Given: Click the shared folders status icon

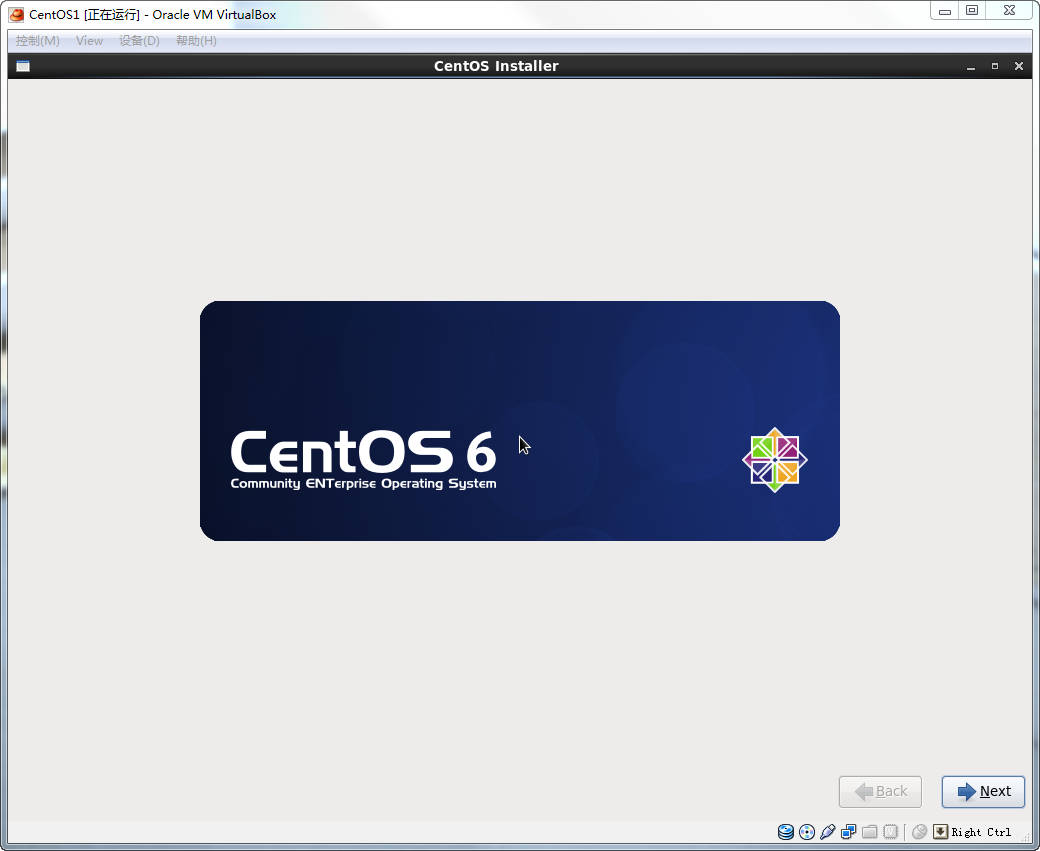Looking at the screenshot, I should pos(870,832).
